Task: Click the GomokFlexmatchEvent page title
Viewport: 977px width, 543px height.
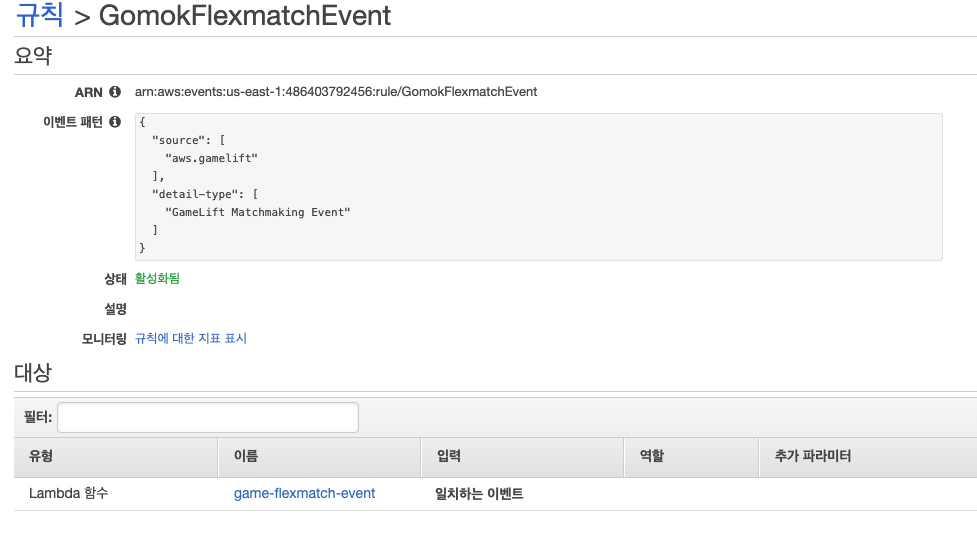Action: (x=245, y=16)
